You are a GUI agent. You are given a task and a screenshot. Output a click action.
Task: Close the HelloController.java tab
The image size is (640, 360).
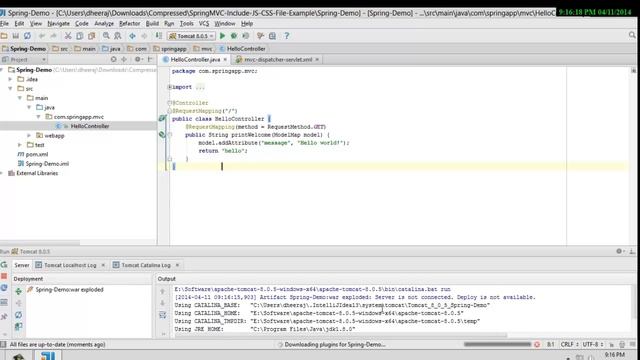225,60
